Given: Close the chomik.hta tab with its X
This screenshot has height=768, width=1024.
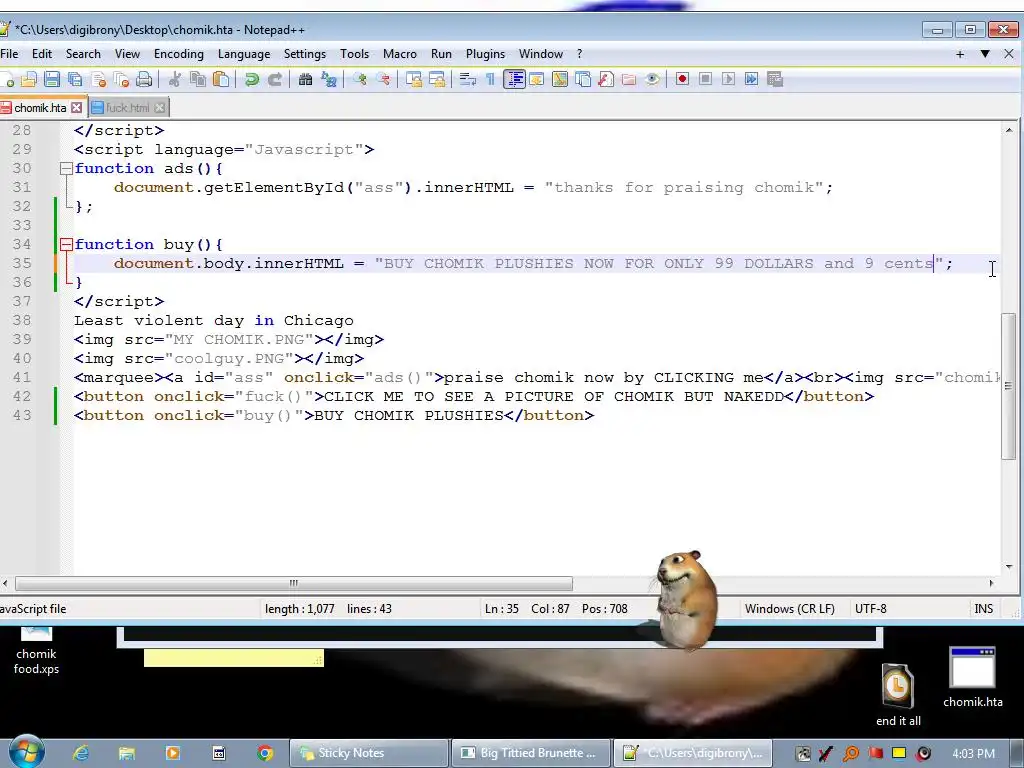Looking at the screenshot, I should click(x=76, y=108).
